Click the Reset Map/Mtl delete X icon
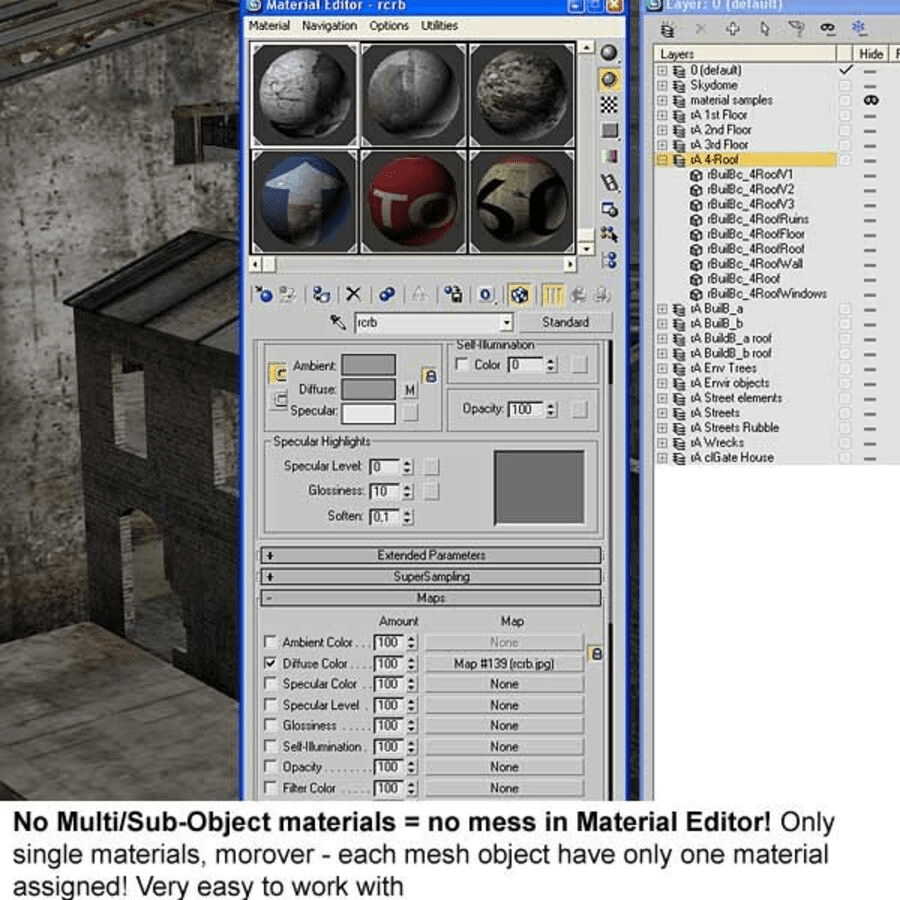Image resolution: width=900 pixels, height=900 pixels. (x=353, y=294)
